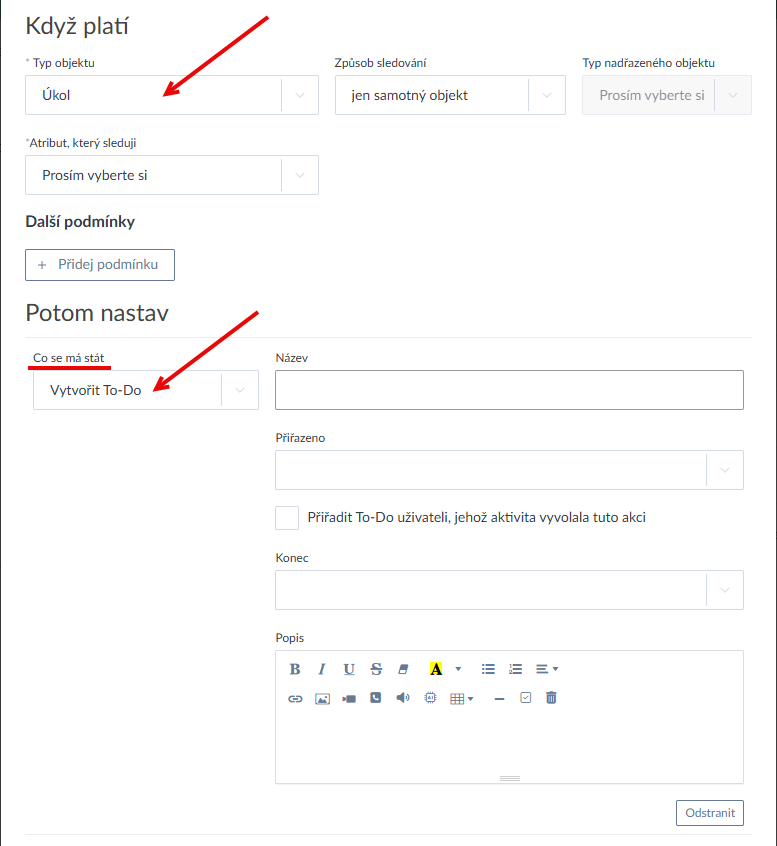Expand the 'Přiřazeno' dropdown
Viewport: 777px width, 846px height.
(x=509, y=470)
